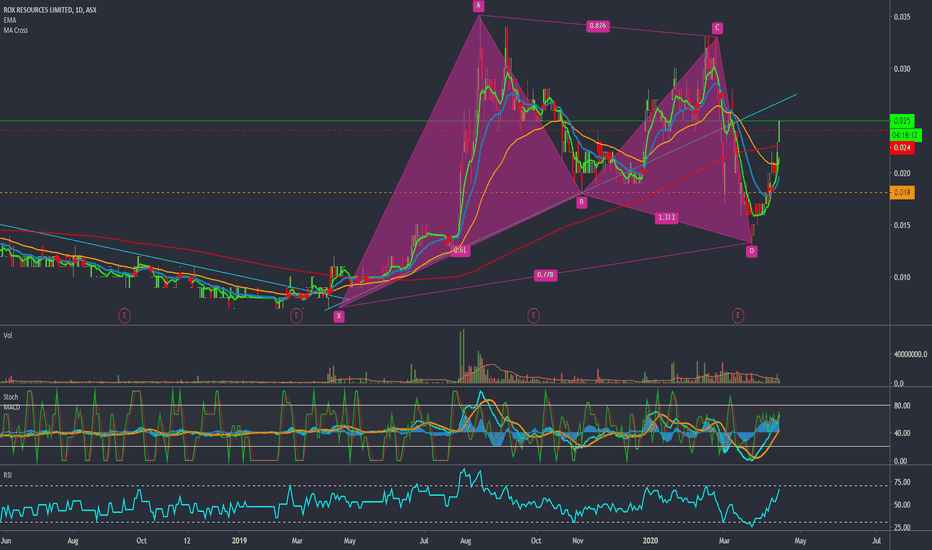The image size is (932, 550).
Task: Click the 0.015 price axis value
Action: pos(902,225)
